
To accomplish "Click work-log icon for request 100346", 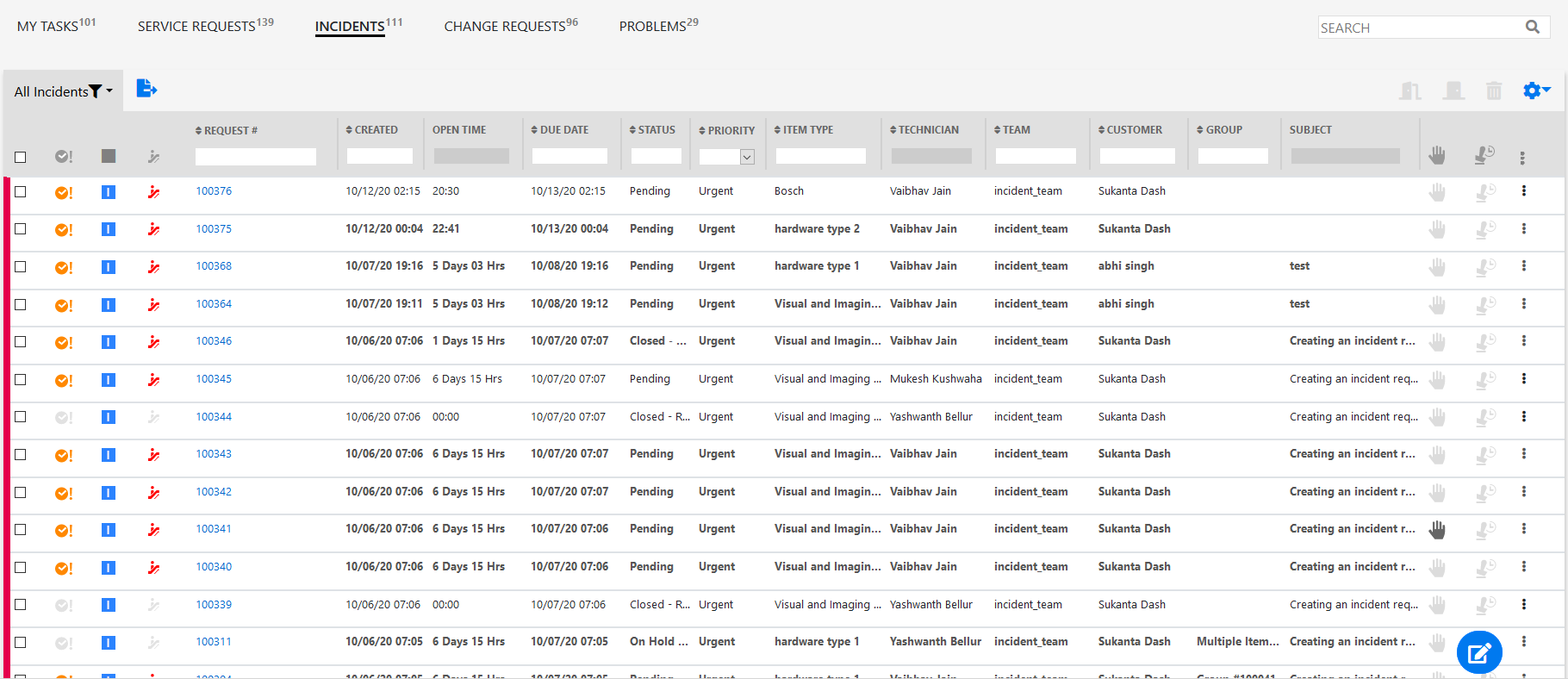I will 1484,342.
